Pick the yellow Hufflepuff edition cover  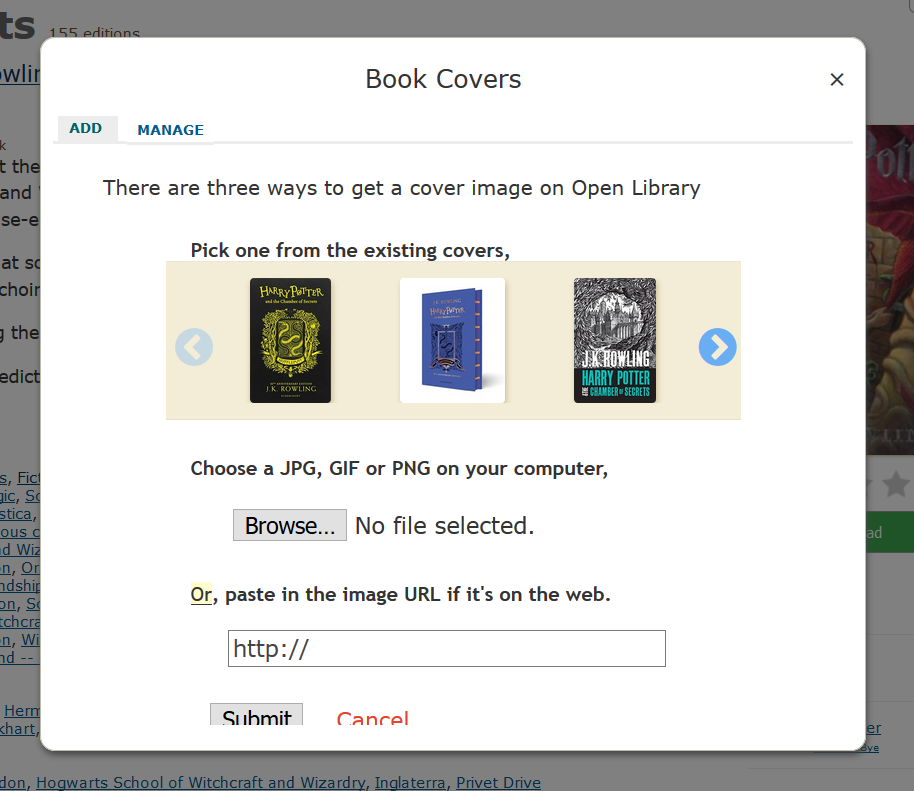pos(290,340)
